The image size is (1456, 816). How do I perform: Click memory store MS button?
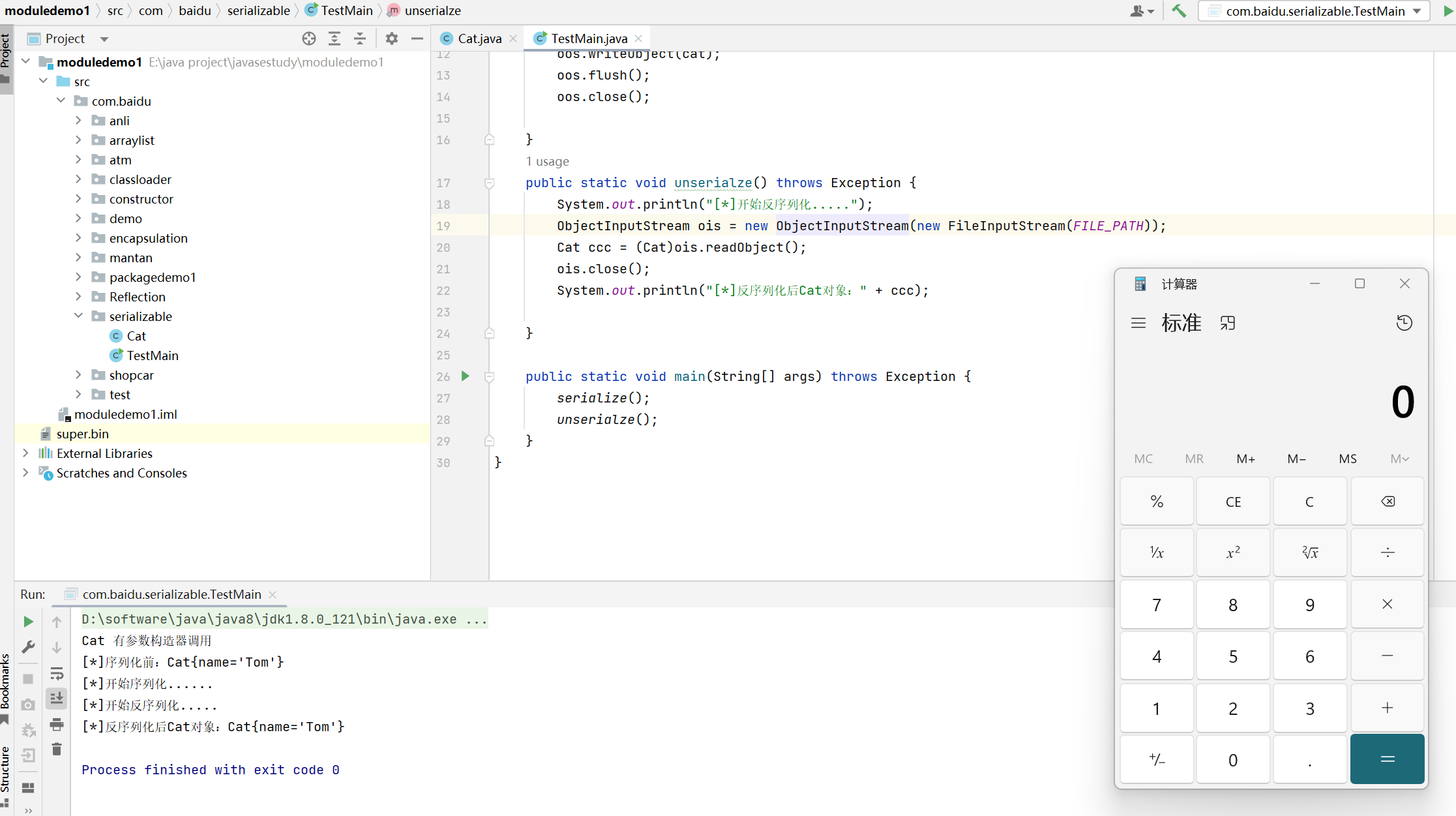[x=1348, y=459]
